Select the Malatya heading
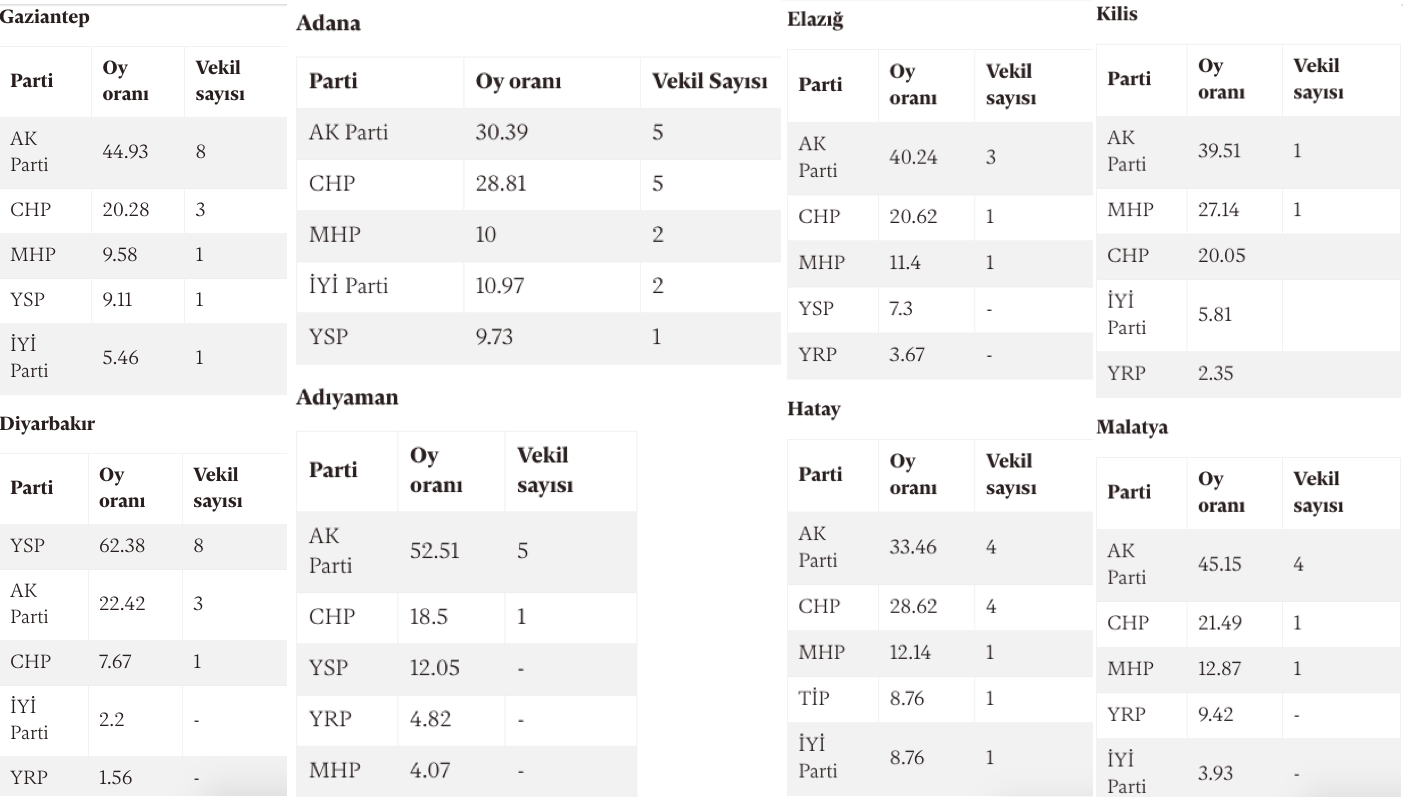 click(1131, 427)
